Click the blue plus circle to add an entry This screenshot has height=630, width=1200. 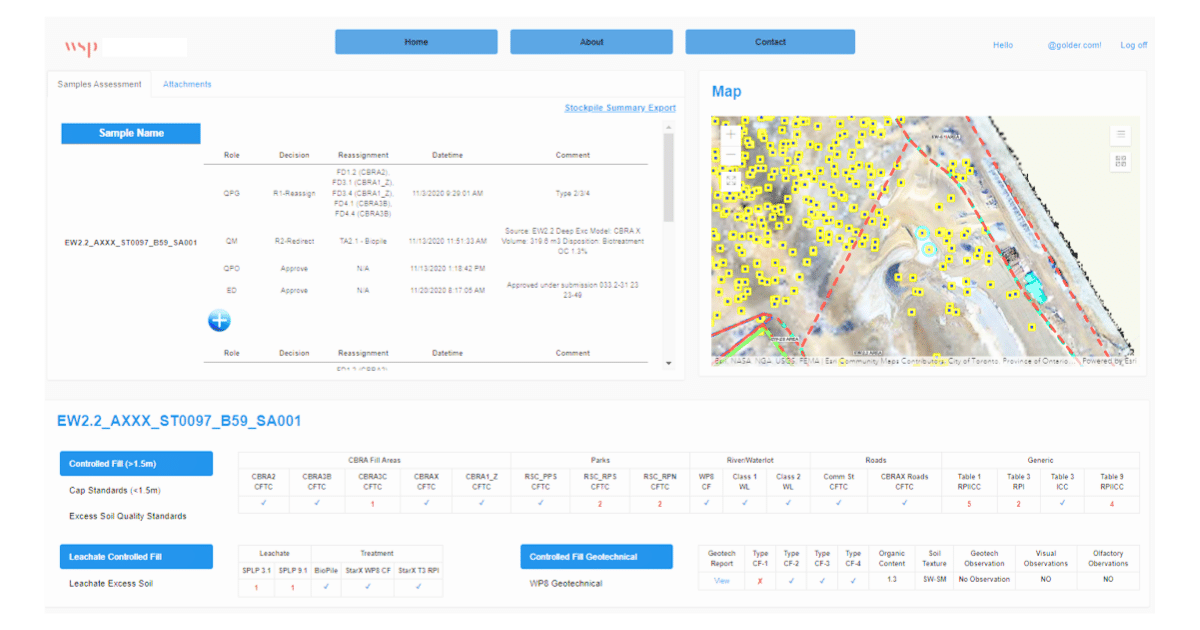click(219, 320)
